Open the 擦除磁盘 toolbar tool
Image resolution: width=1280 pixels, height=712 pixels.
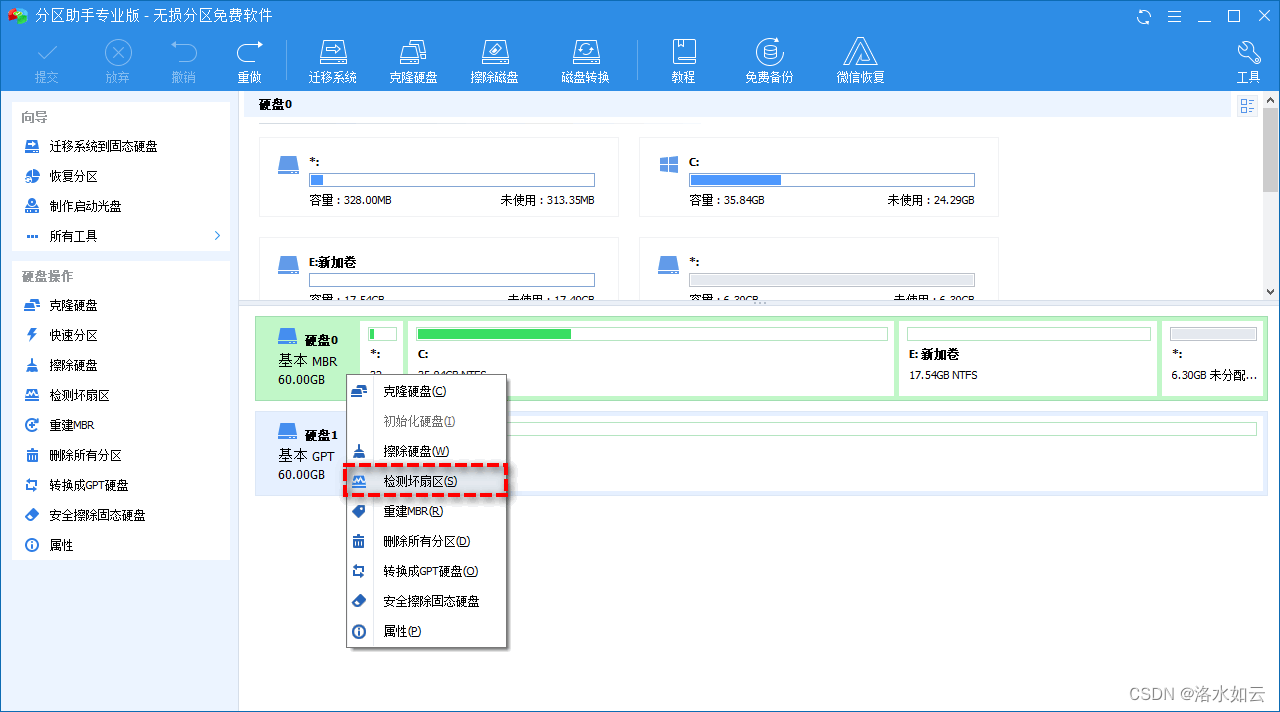click(495, 61)
